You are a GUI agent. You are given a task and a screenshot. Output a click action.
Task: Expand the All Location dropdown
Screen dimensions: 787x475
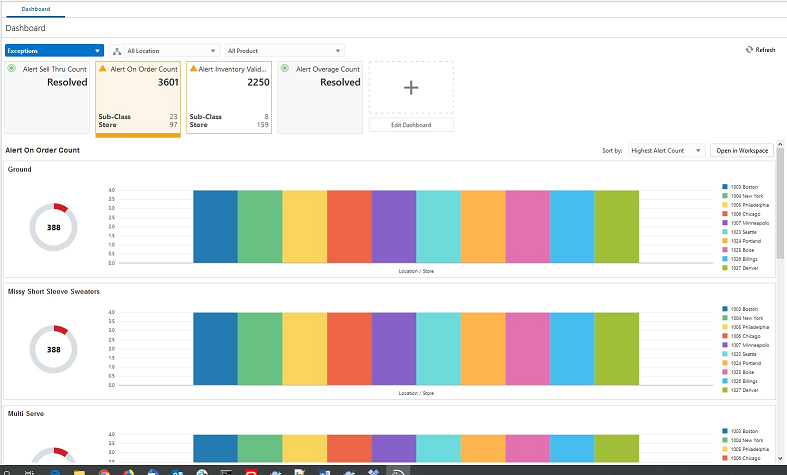click(171, 51)
